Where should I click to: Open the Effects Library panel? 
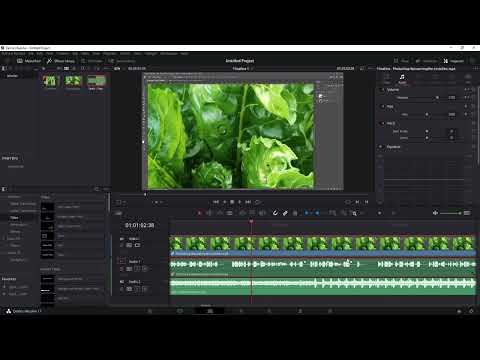(x=61, y=61)
